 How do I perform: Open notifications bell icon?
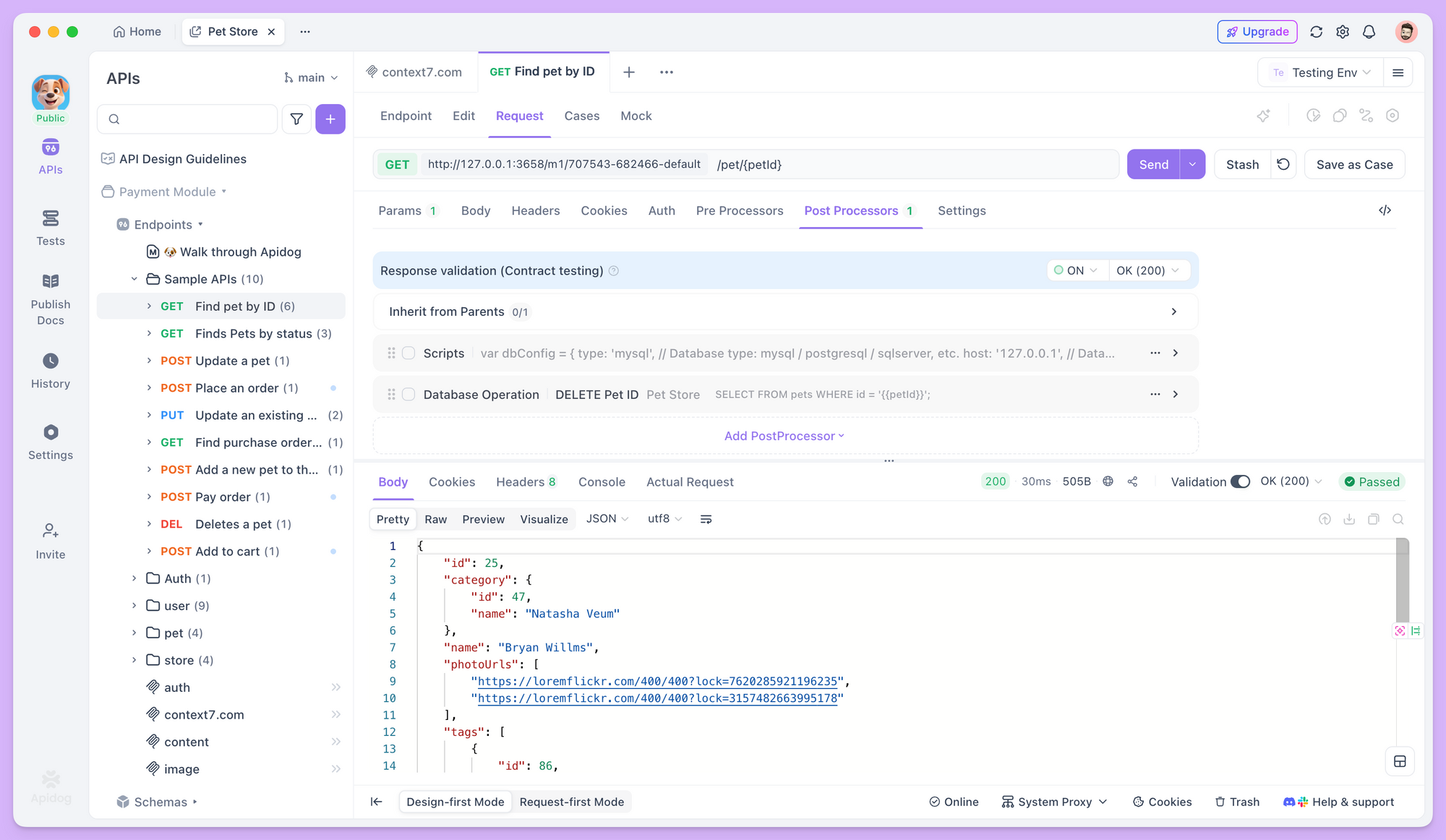pos(1369,32)
